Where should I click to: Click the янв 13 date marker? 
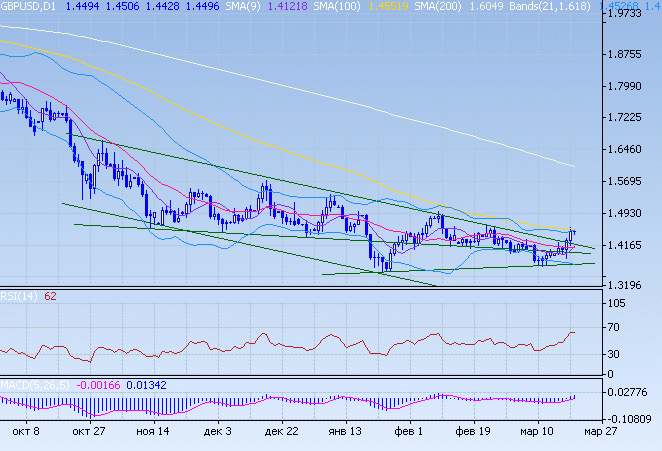pyautogui.click(x=345, y=433)
